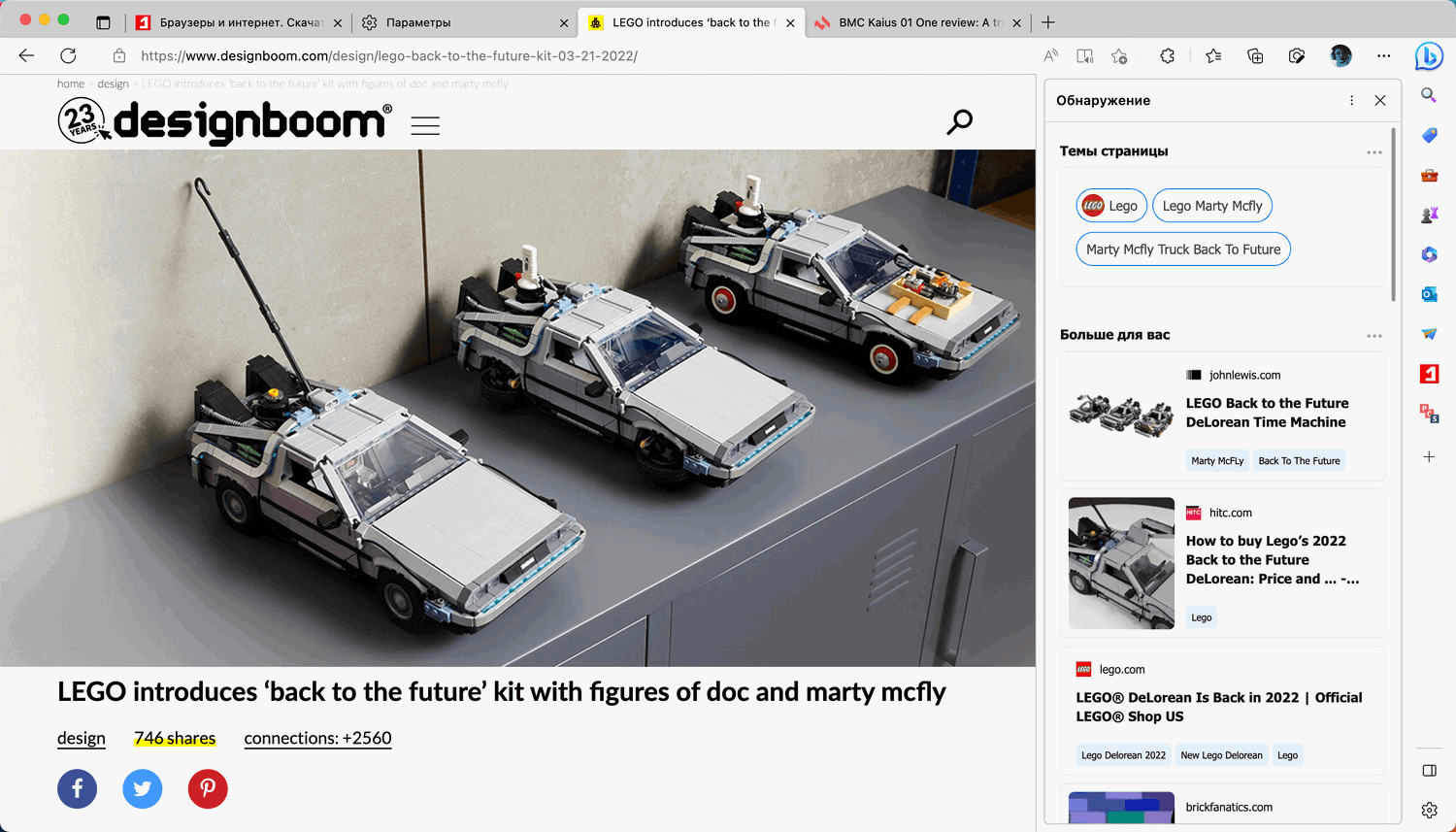Click the underlined design category link
Image resolution: width=1456 pixels, height=832 pixels.
(x=82, y=739)
